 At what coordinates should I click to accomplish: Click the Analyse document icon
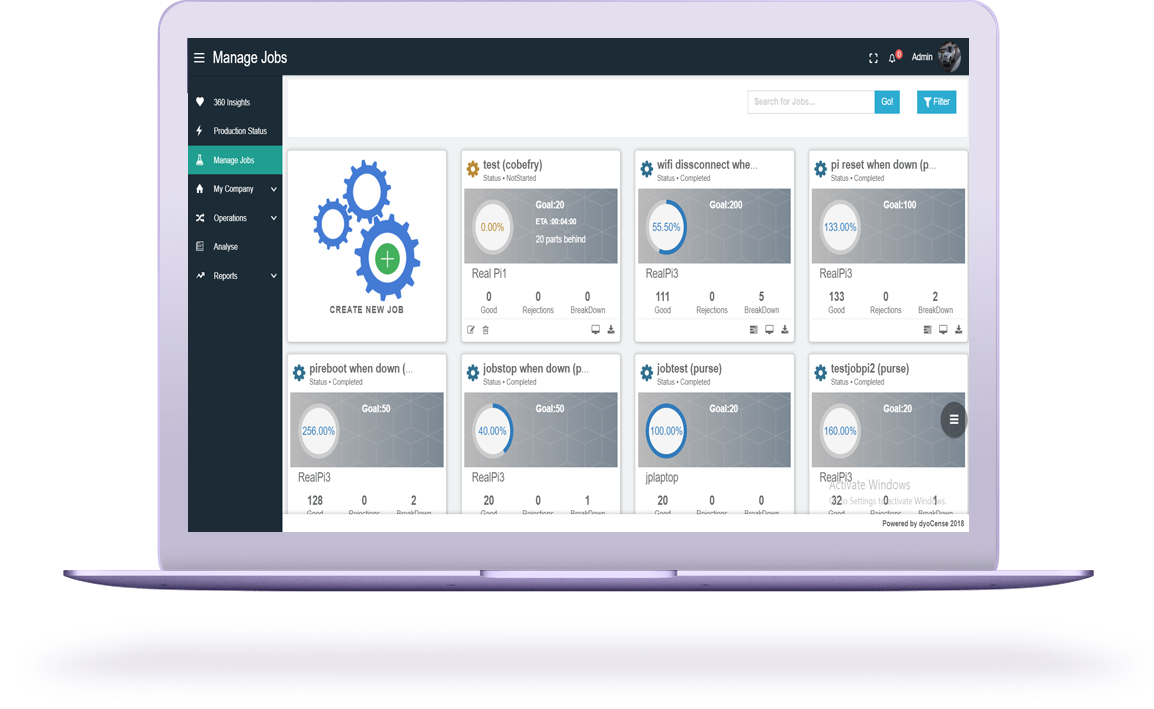pyautogui.click(x=199, y=247)
